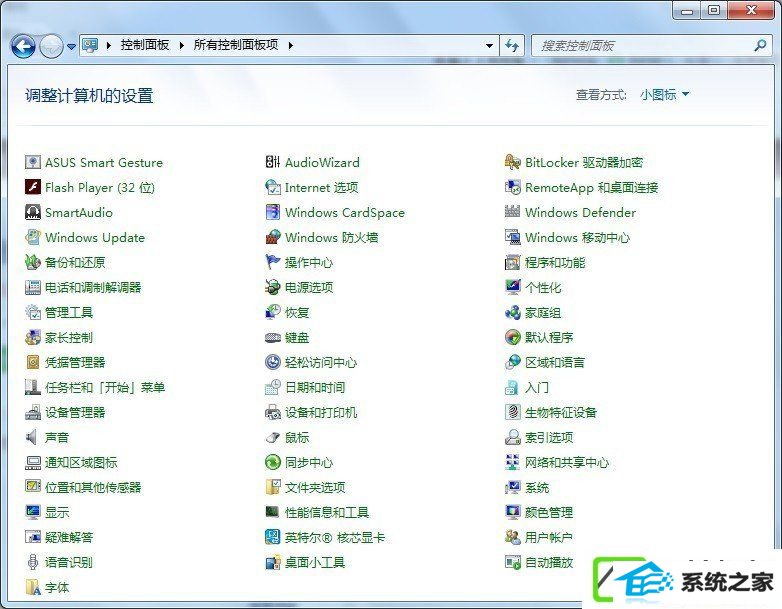Open the 性能信息和工具 link
Viewport: 782px width, 609px height.
point(327,512)
